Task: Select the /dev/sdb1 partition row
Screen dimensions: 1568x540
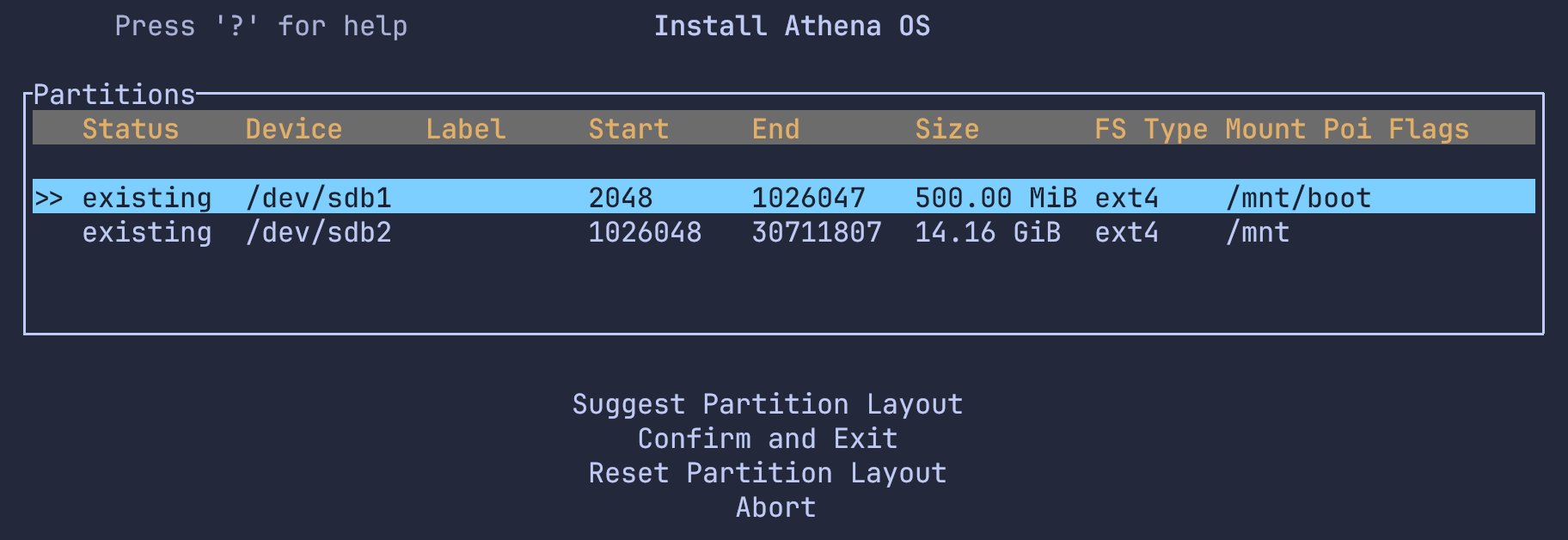Action: pyautogui.click(x=318, y=198)
